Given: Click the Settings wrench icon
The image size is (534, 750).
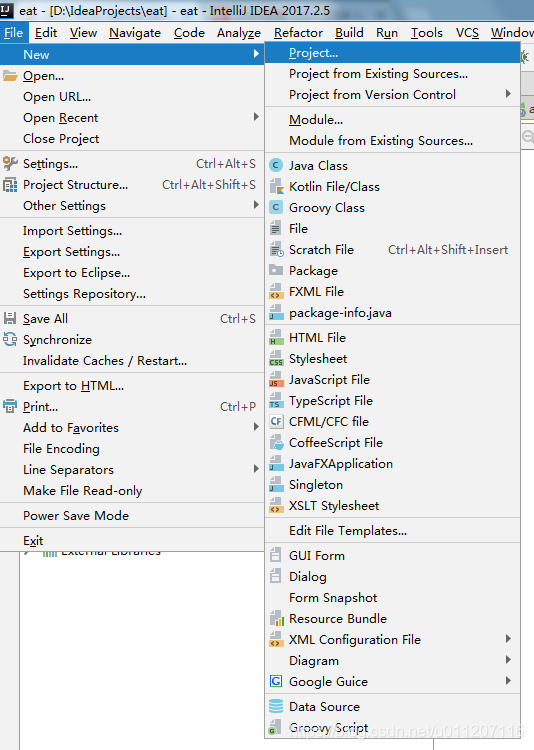Looking at the screenshot, I should 10,164.
